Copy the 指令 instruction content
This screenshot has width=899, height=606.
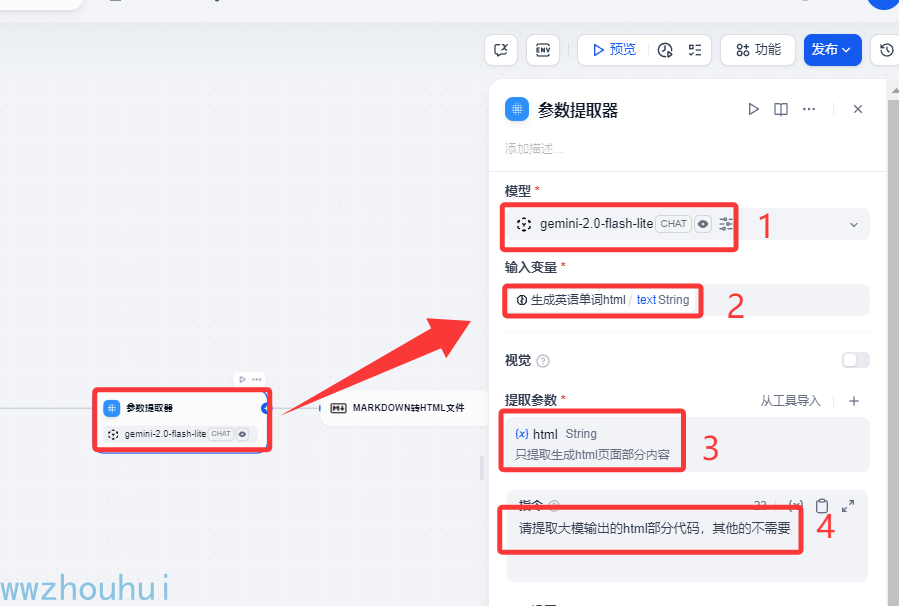[822, 506]
